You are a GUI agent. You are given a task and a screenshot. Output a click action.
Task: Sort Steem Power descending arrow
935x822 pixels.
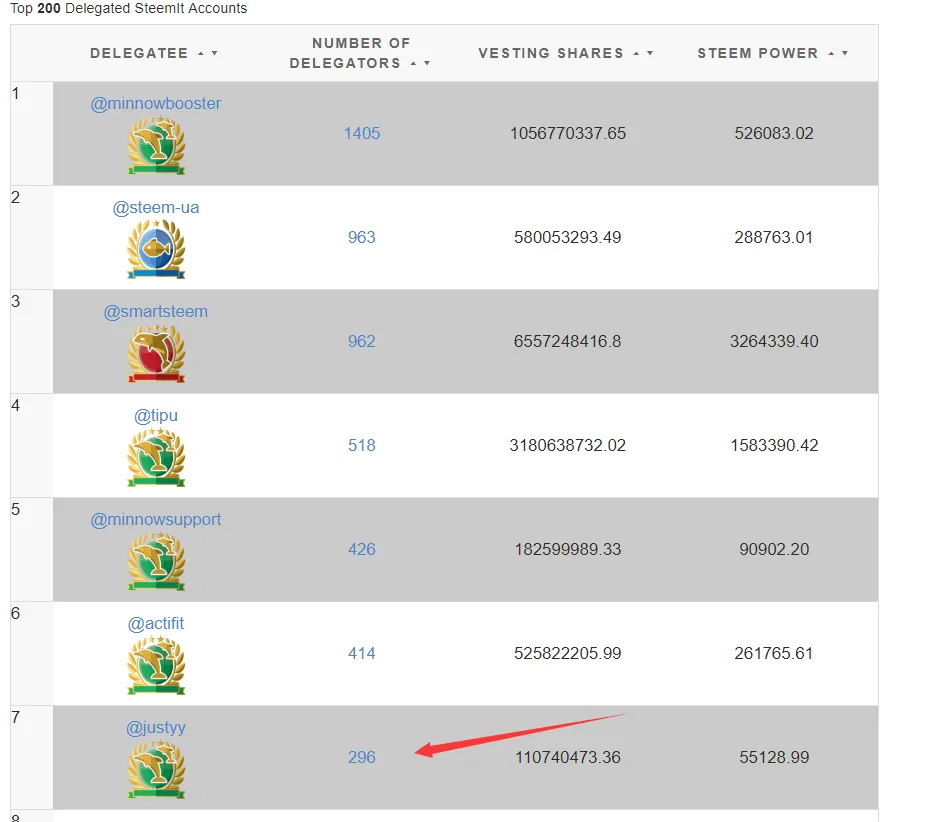845,54
